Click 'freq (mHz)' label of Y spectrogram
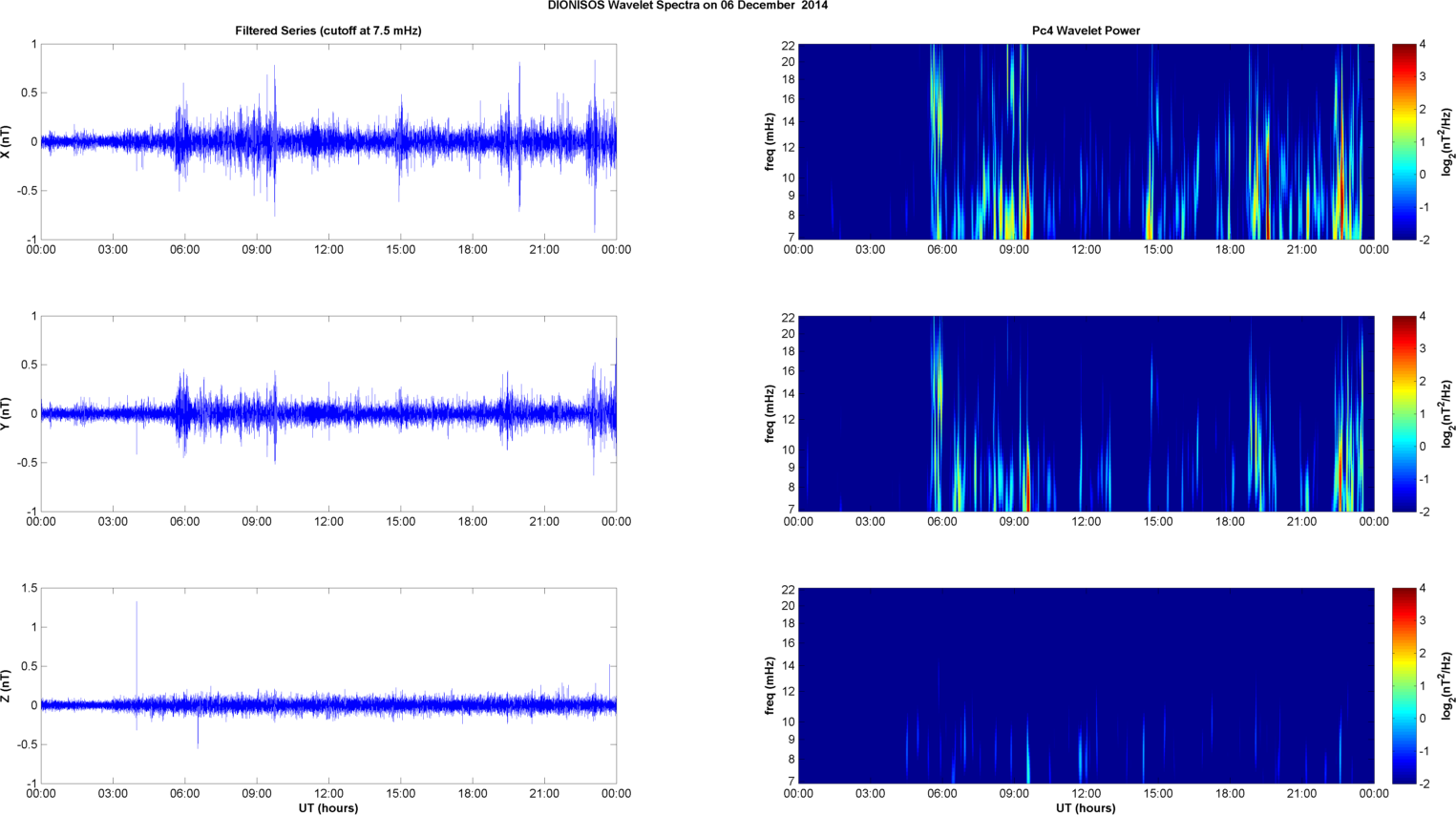Screen dimensions: 1456x815 click(770, 413)
